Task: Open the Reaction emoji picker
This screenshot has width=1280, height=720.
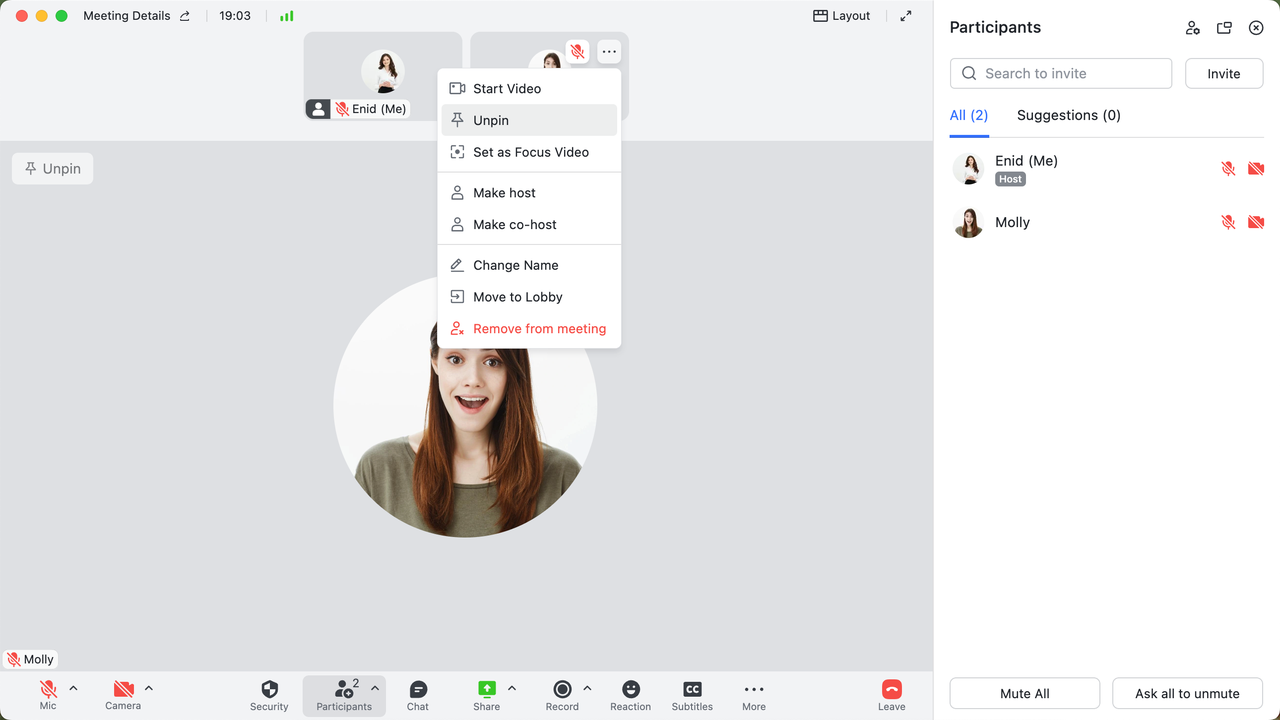Action: [x=630, y=695]
